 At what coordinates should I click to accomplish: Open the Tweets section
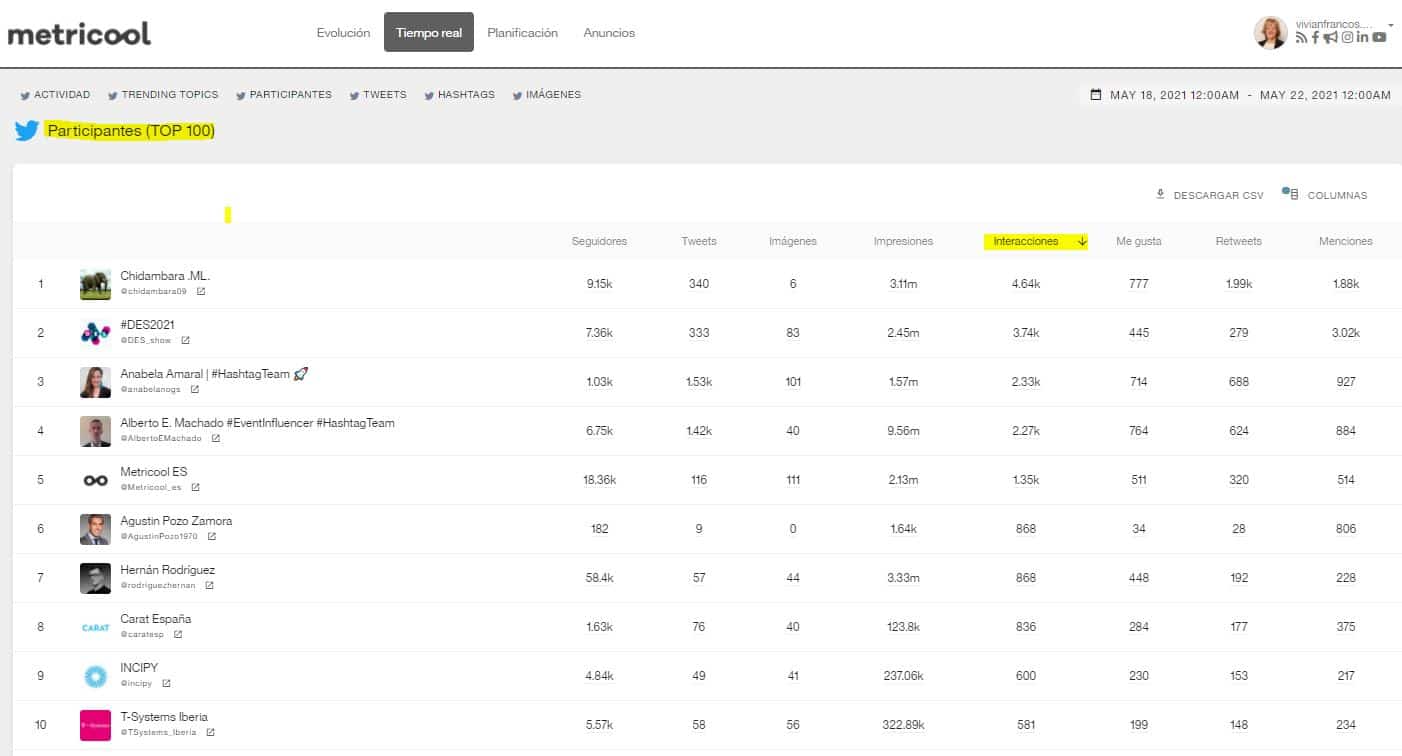click(x=378, y=95)
